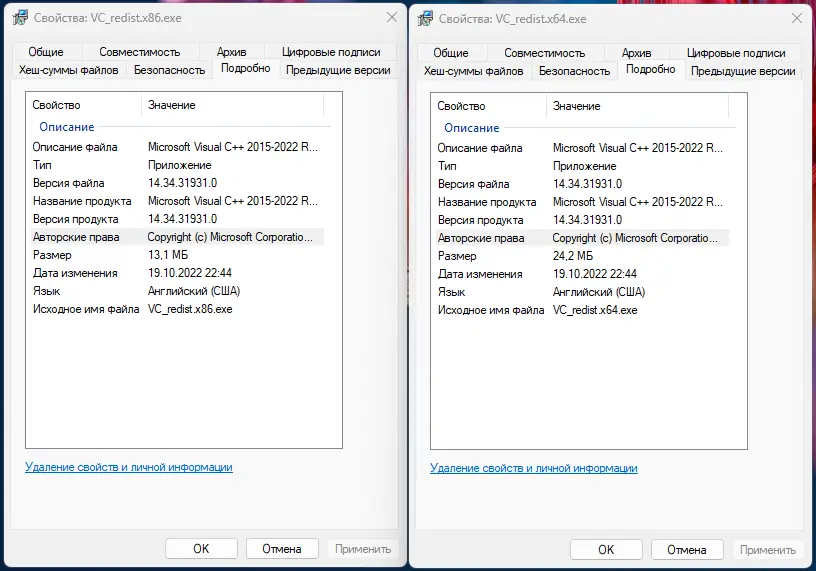Select Авторские права row in x64 window

(x=582, y=238)
